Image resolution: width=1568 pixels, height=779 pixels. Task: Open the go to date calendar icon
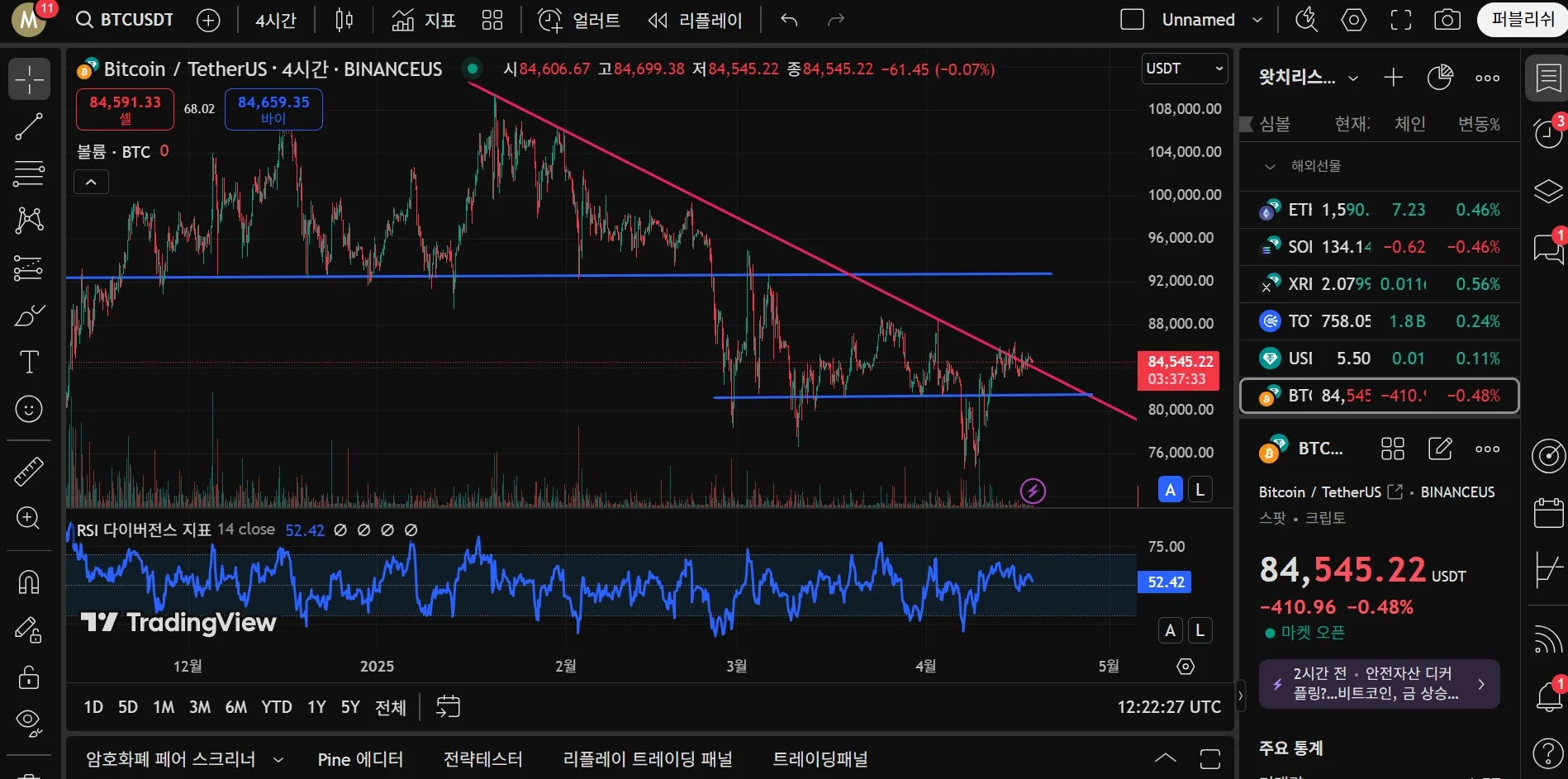pyautogui.click(x=448, y=706)
